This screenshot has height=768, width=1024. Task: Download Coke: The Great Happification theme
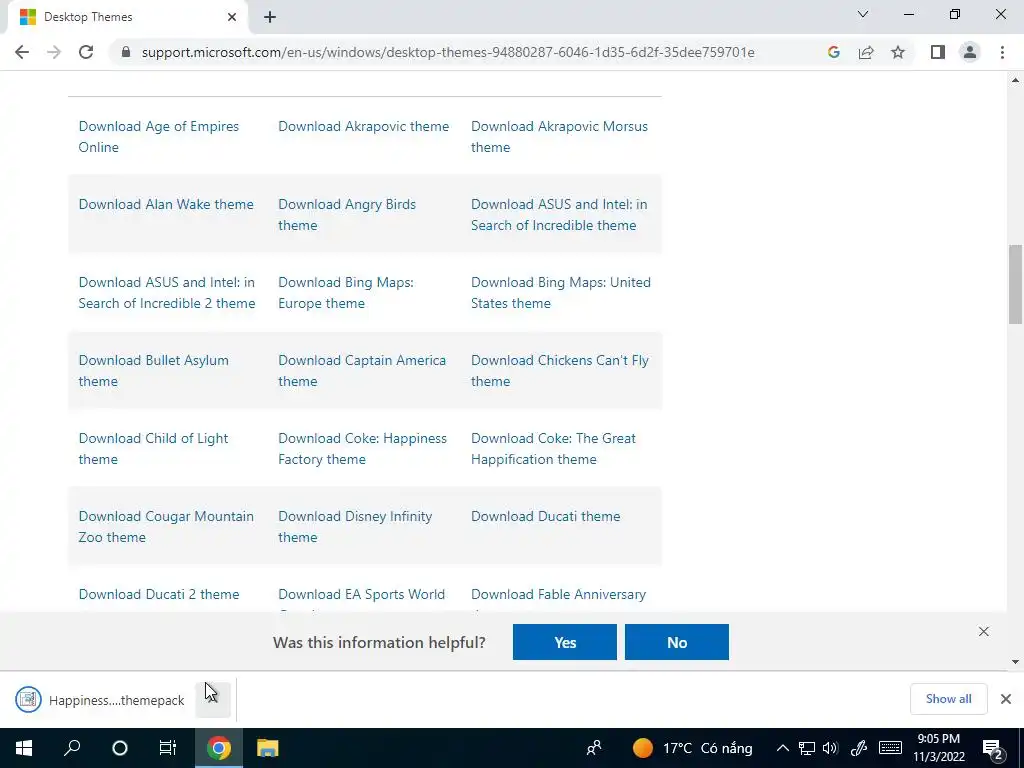click(x=553, y=449)
